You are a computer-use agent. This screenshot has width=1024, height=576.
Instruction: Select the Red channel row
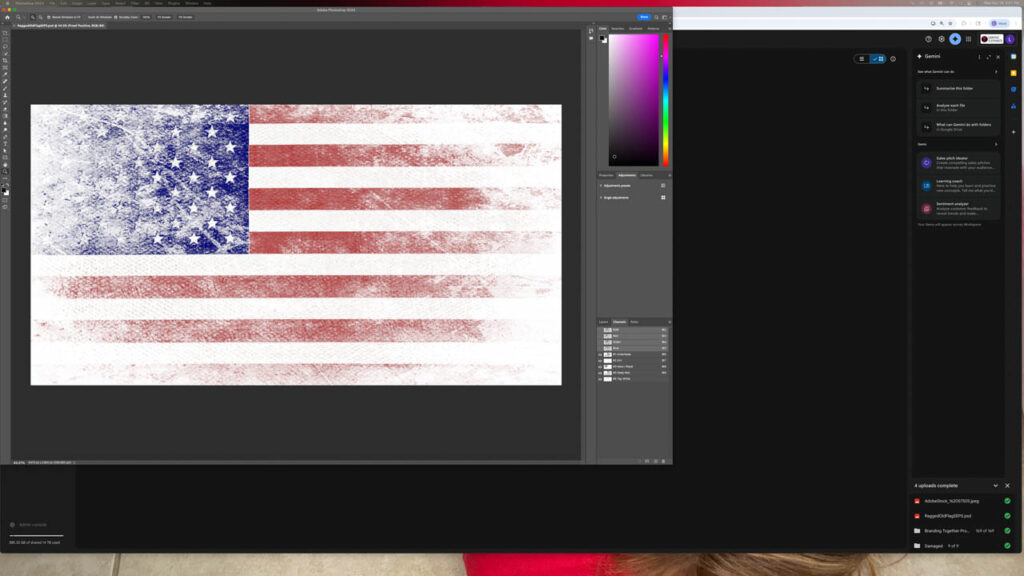(x=633, y=336)
